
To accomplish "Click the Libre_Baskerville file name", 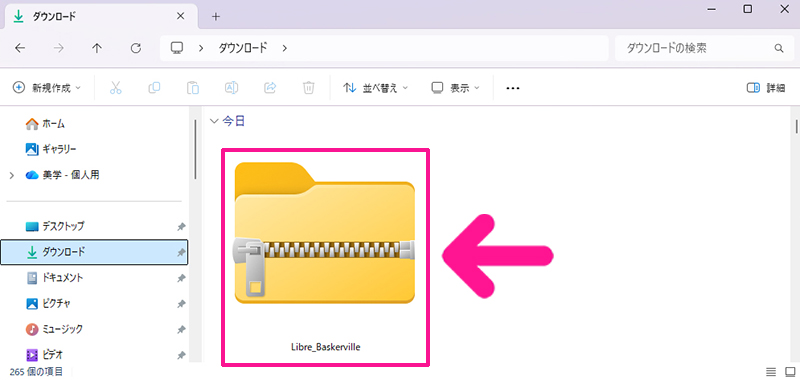I will [325, 347].
